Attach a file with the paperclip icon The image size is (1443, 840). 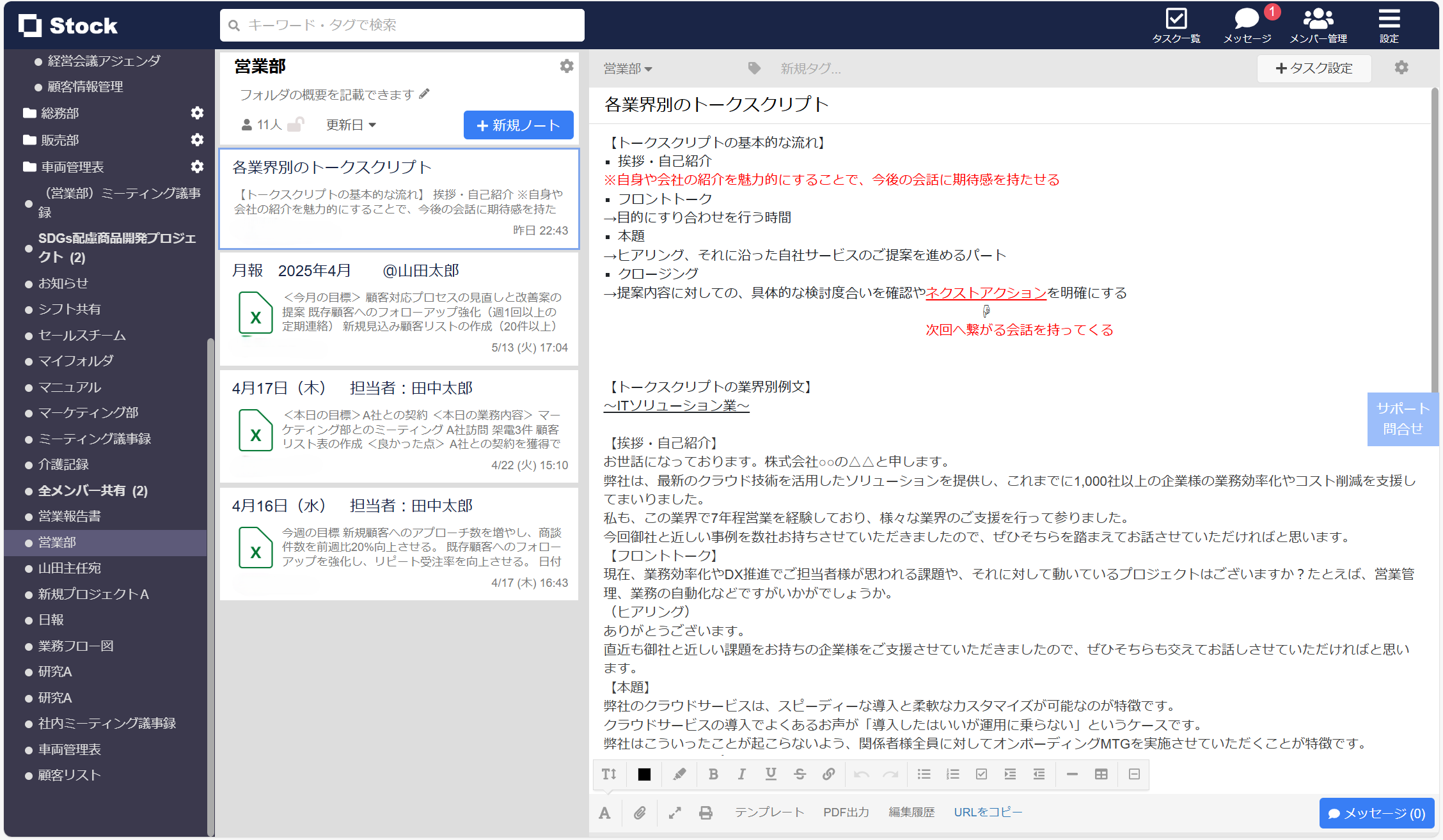640,813
